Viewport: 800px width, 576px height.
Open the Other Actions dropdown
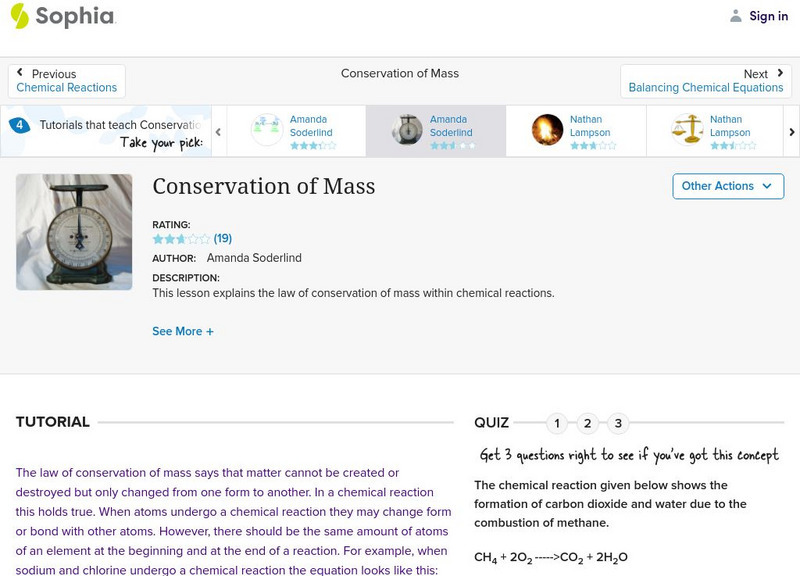point(727,186)
